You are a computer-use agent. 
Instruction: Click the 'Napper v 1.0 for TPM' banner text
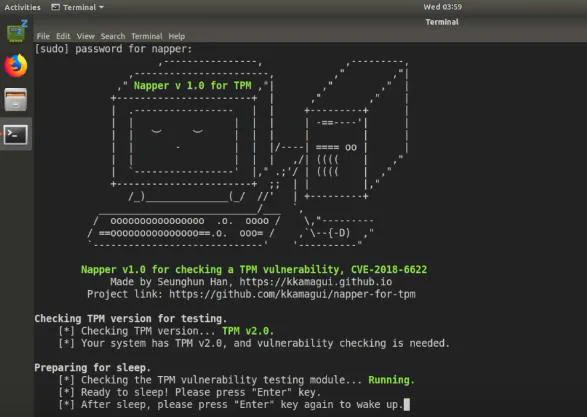tap(192, 86)
